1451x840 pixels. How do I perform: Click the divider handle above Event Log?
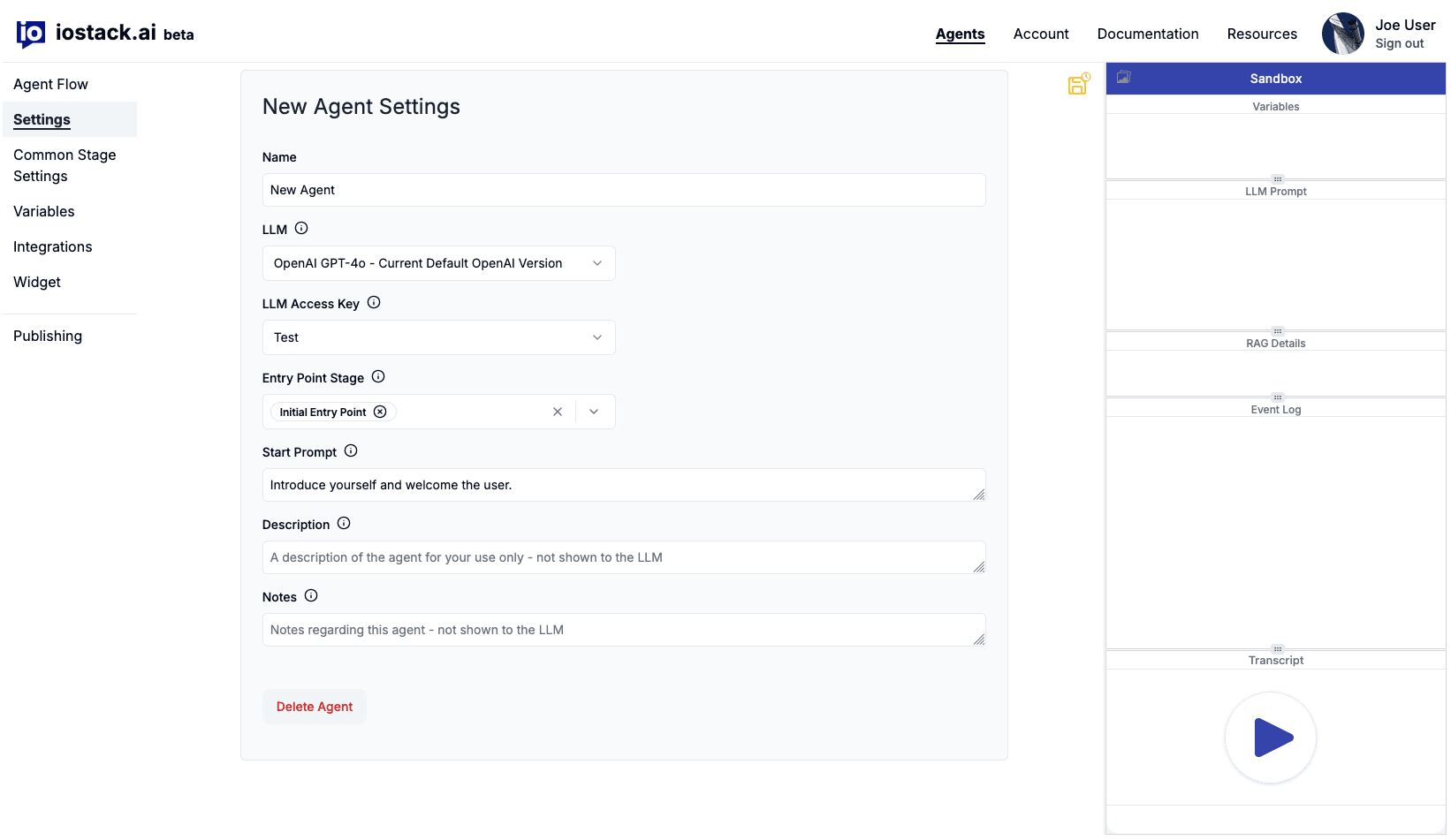pos(1277,397)
